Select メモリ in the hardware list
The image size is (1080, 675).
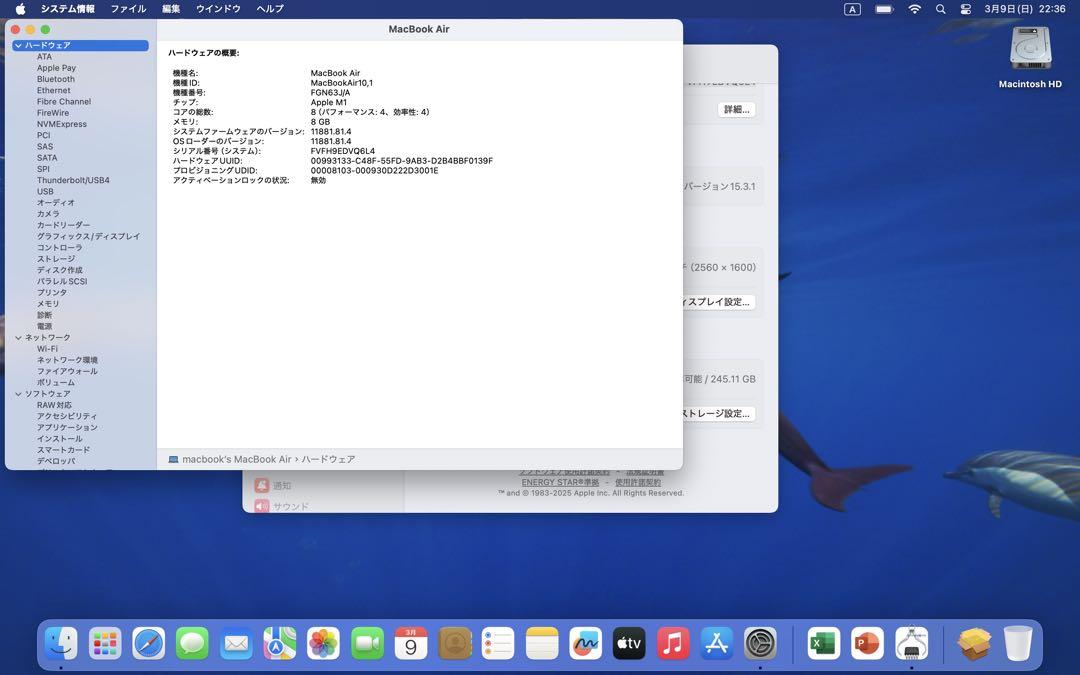pos(48,304)
